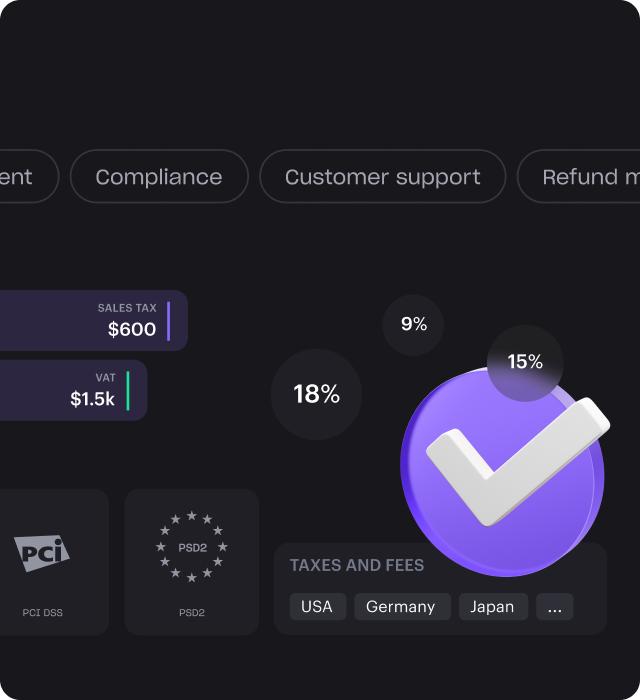Click the green bar on VAT card

click(128, 390)
